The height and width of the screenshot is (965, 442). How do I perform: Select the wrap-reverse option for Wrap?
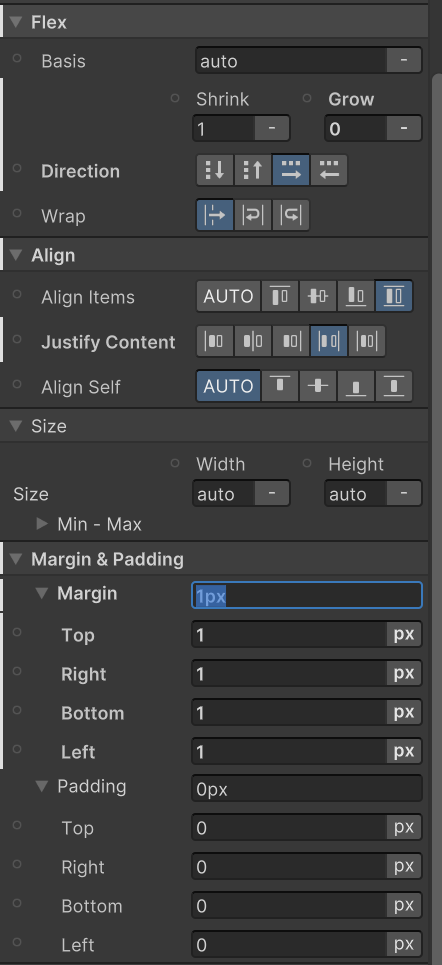pyautogui.click(x=291, y=215)
